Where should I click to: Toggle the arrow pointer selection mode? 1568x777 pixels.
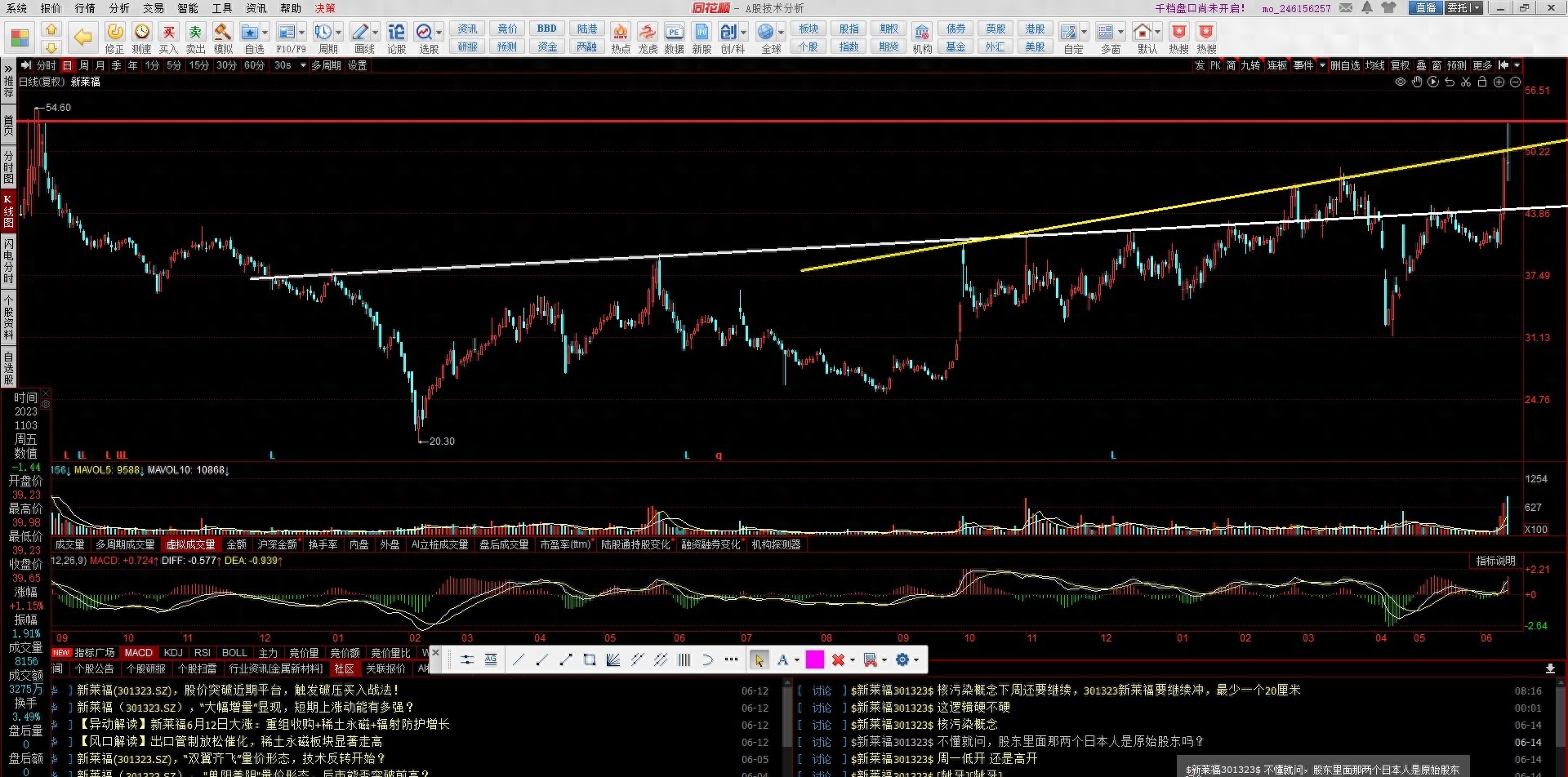pyautogui.click(x=759, y=659)
